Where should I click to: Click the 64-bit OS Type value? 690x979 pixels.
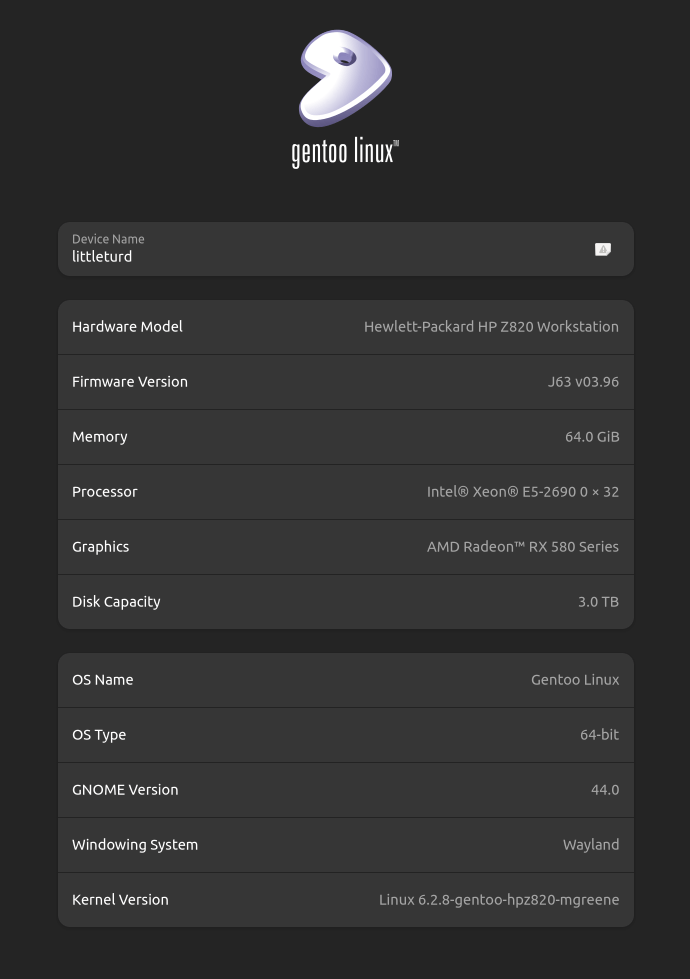tap(599, 734)
